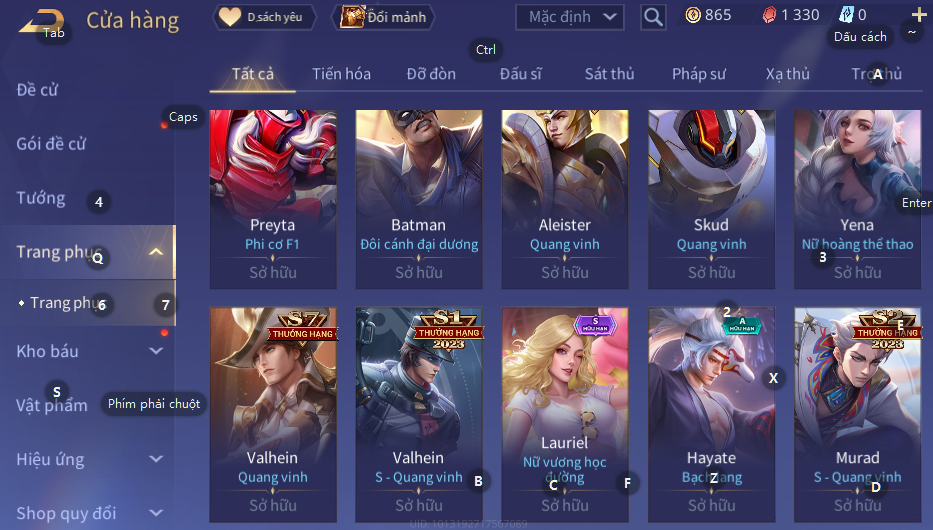
Task: Select the Tiến hóa tab
Action: tap(342, 74)
